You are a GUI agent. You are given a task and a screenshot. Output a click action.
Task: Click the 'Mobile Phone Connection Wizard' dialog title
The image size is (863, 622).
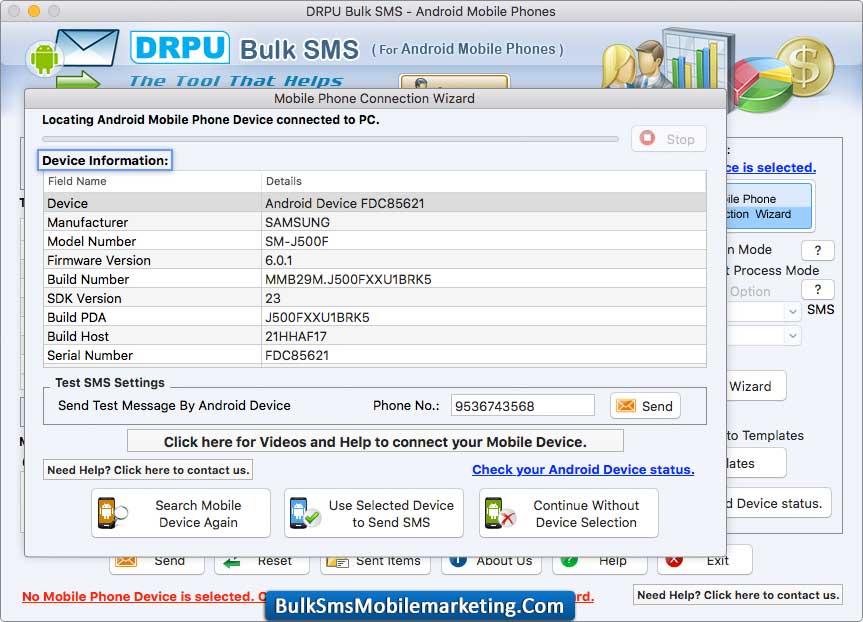point(374,99)
